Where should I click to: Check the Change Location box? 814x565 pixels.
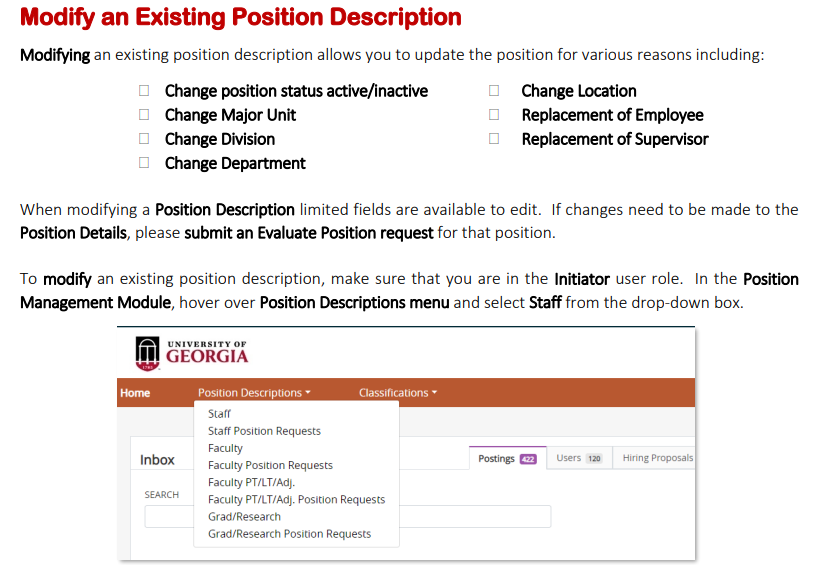coord(494,91)
